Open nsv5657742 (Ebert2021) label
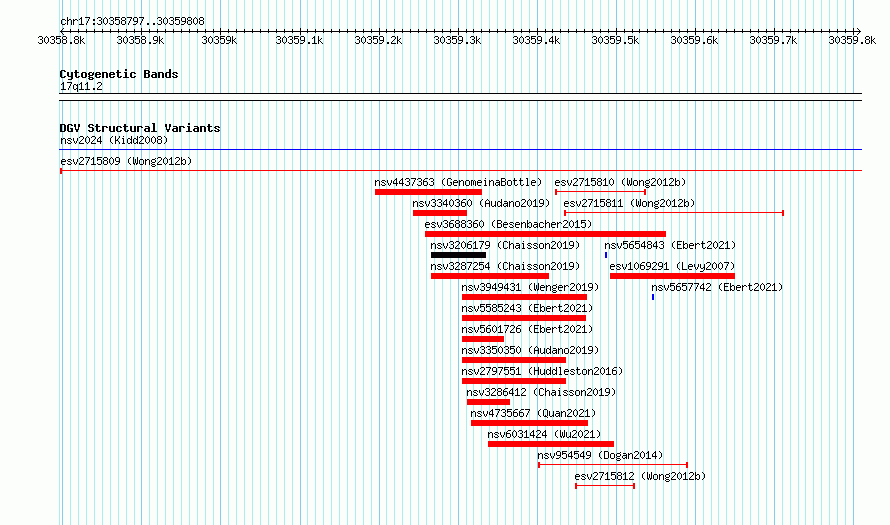The image size is (890, 525). 717,287
